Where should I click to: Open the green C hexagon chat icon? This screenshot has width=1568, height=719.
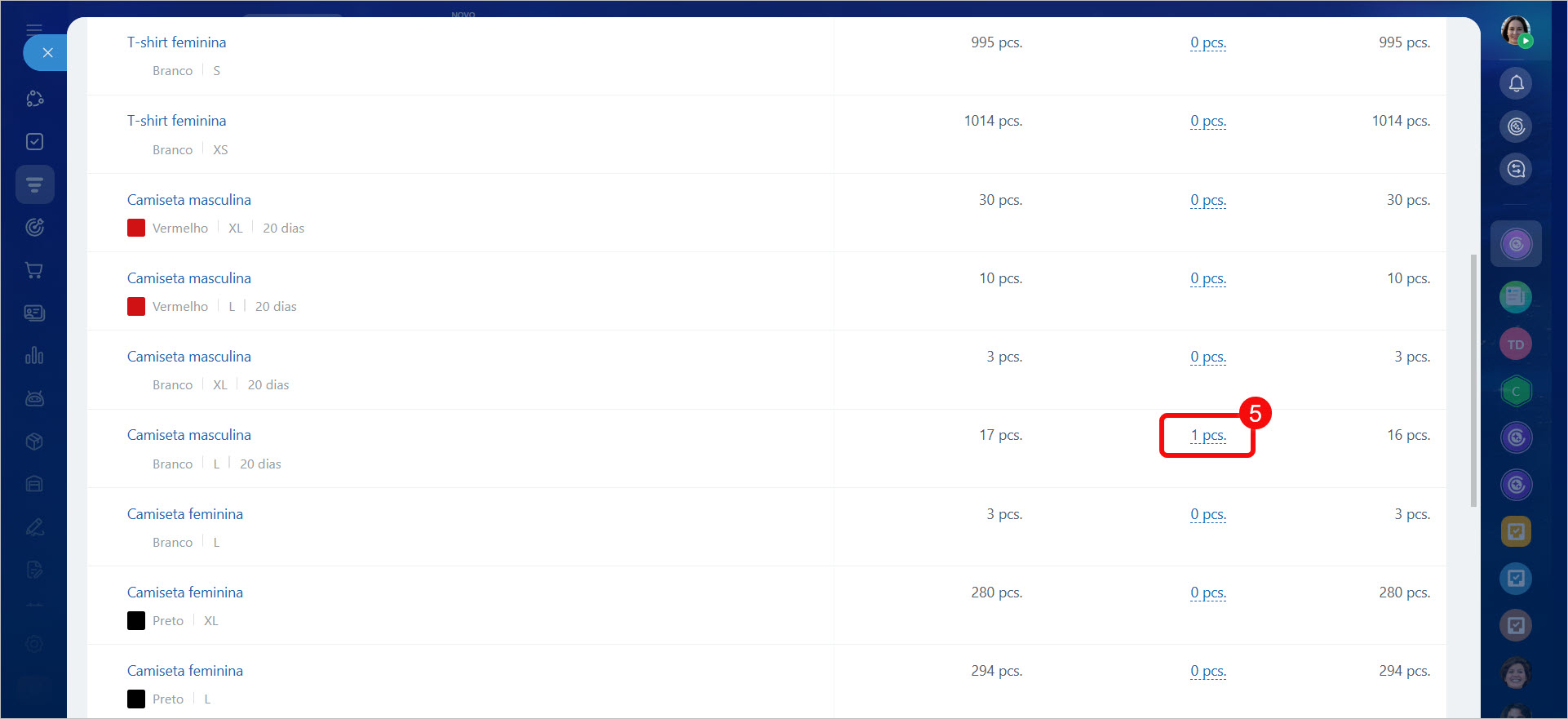click(x=1516, y=391)
